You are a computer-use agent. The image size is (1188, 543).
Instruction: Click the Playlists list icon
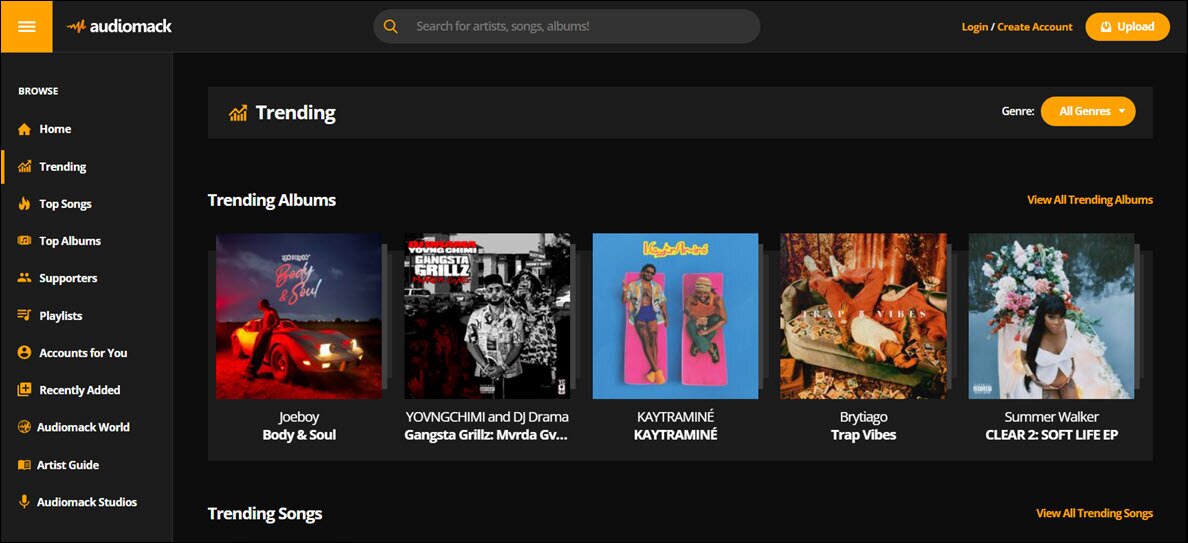pos(24,315)
